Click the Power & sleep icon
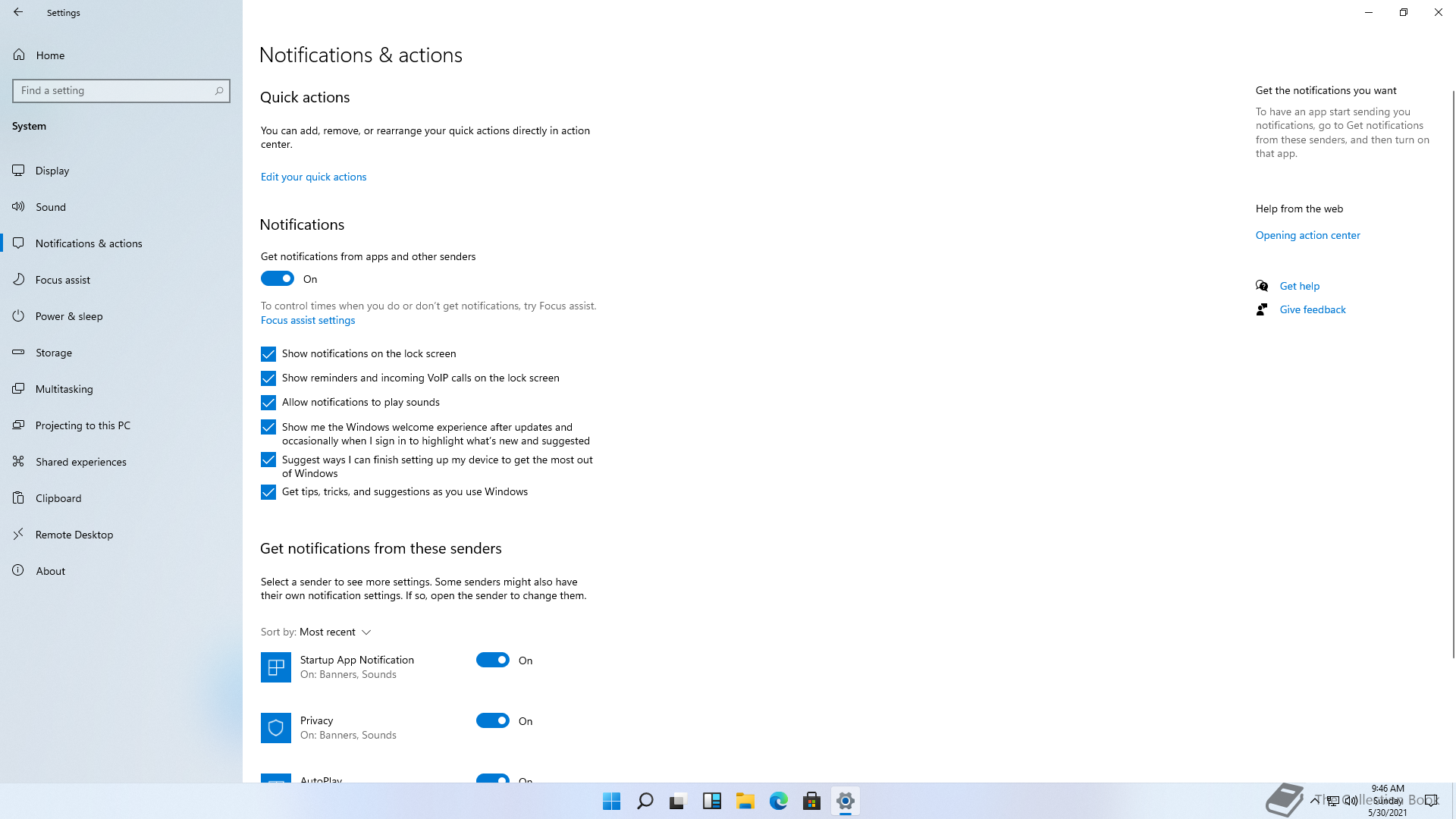This screenshot has width=1456, height=819. coord(19,315)
